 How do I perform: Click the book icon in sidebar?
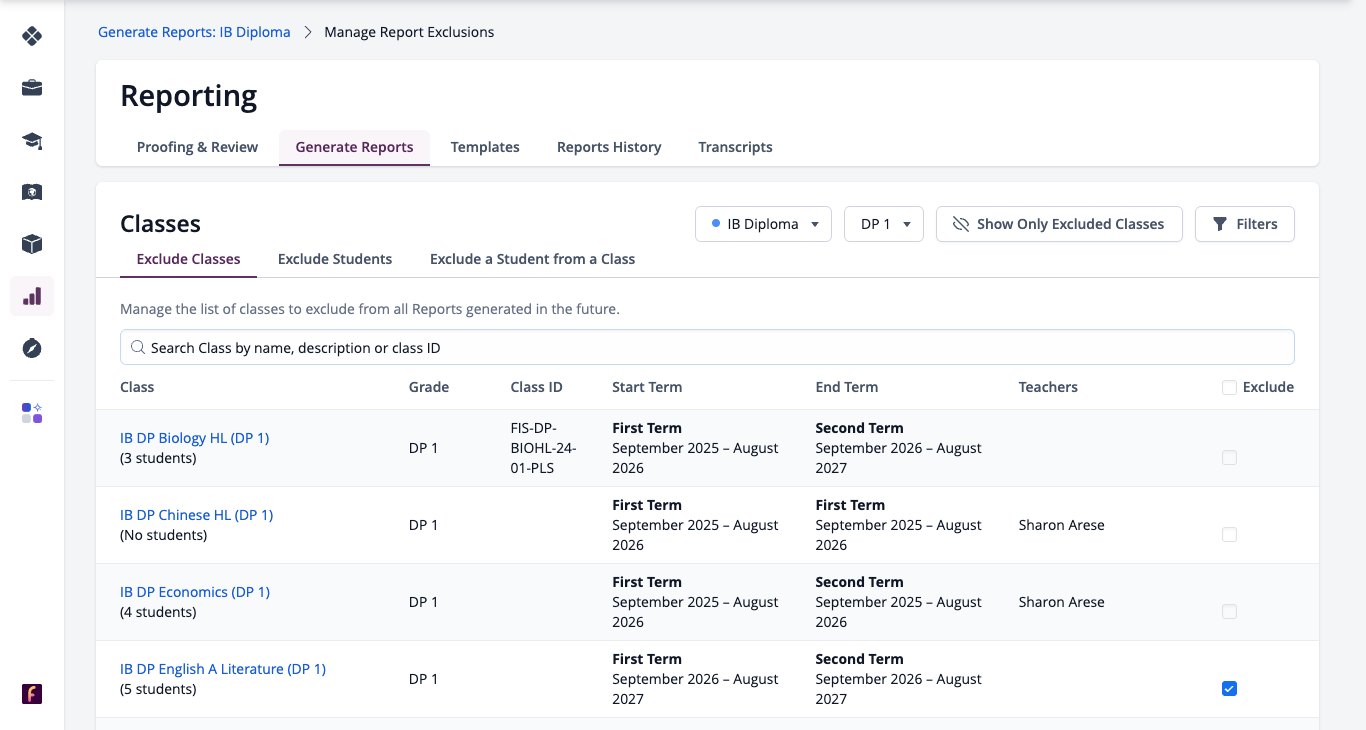click(32, 192)
